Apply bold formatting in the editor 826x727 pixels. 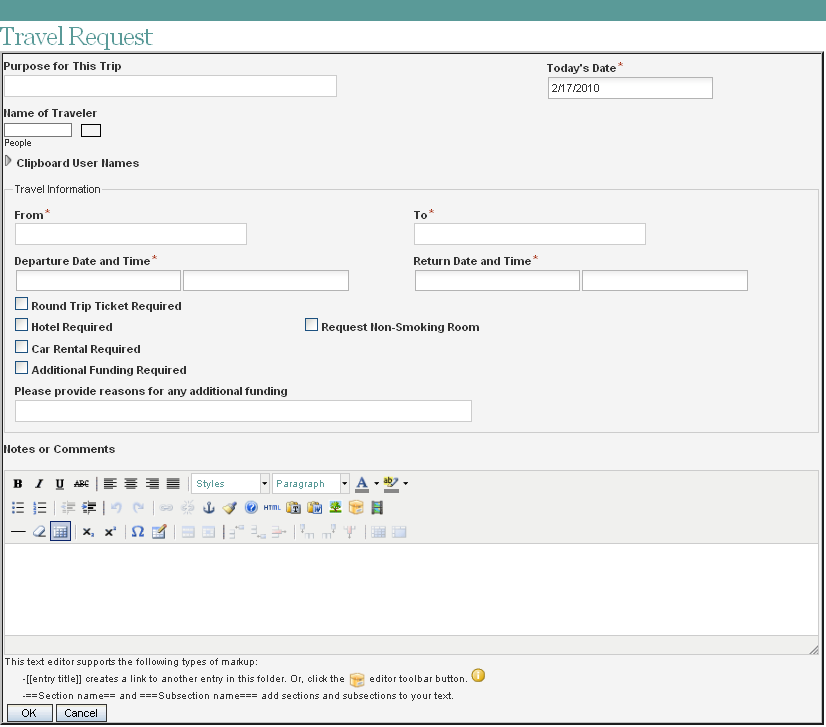[x=18, y=484]
